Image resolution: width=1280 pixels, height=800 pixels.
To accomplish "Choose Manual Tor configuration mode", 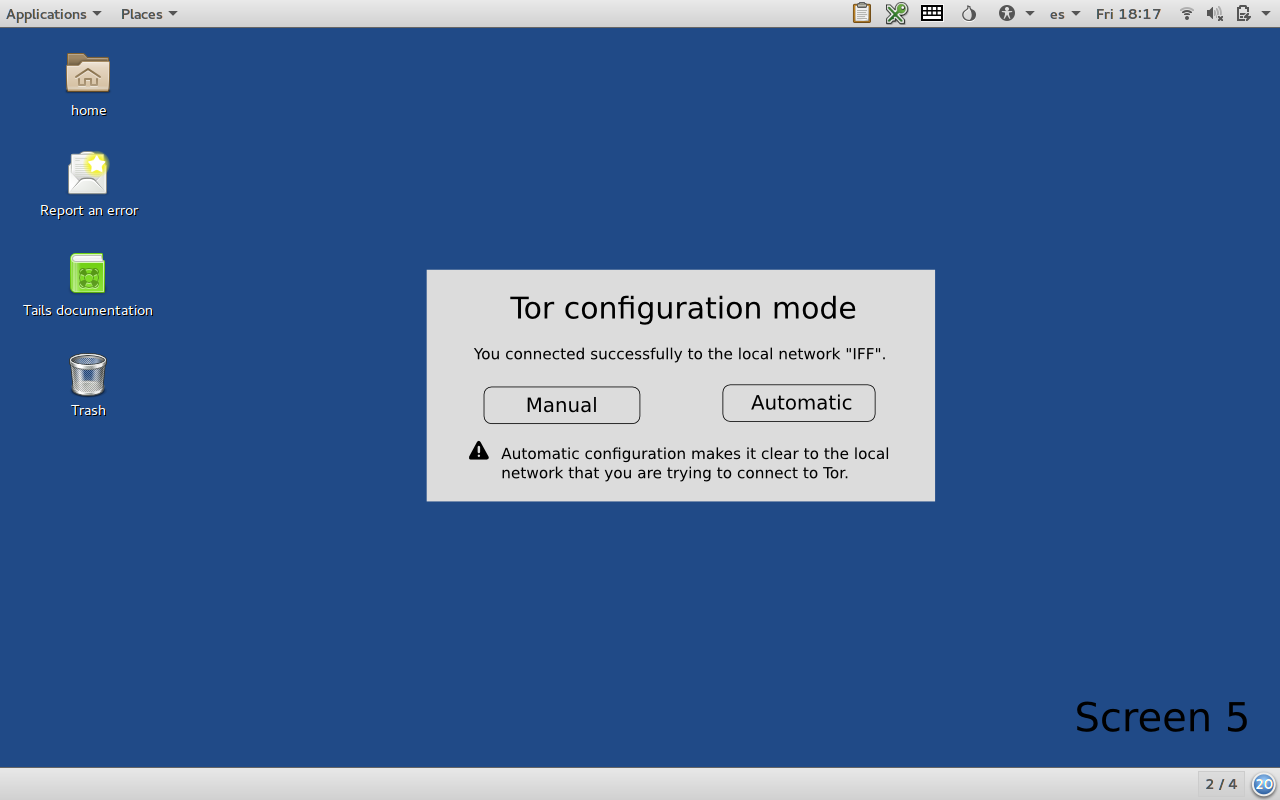I will tap(561, 405).
